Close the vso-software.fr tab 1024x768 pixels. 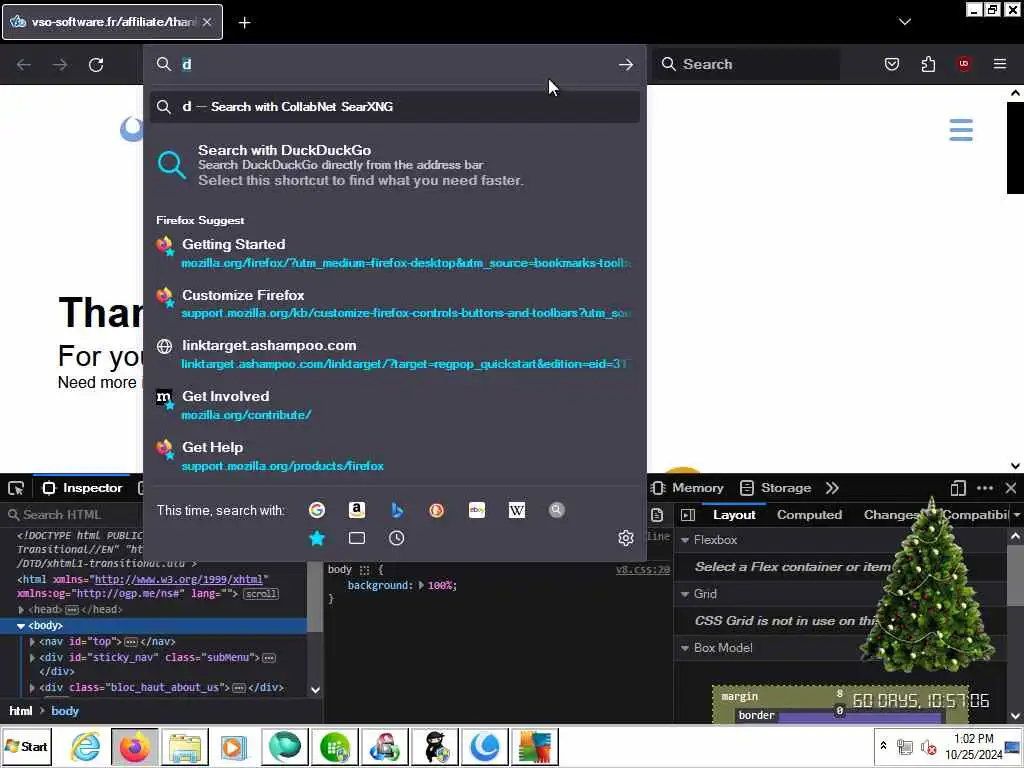207,22
